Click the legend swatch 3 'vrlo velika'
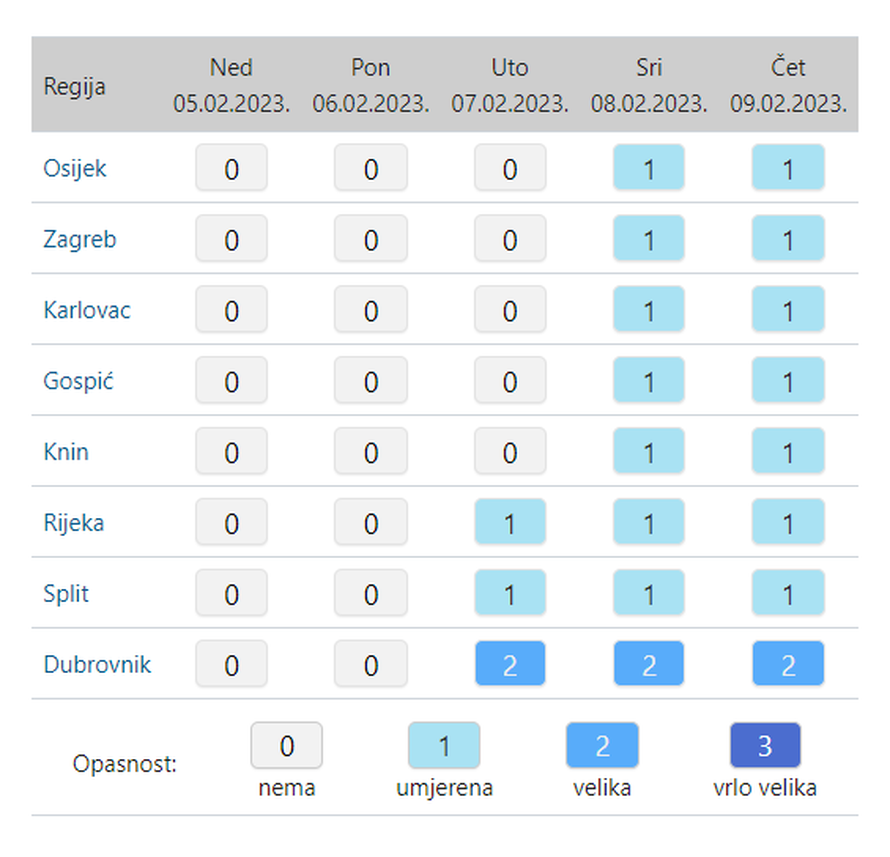 (765, 745)
